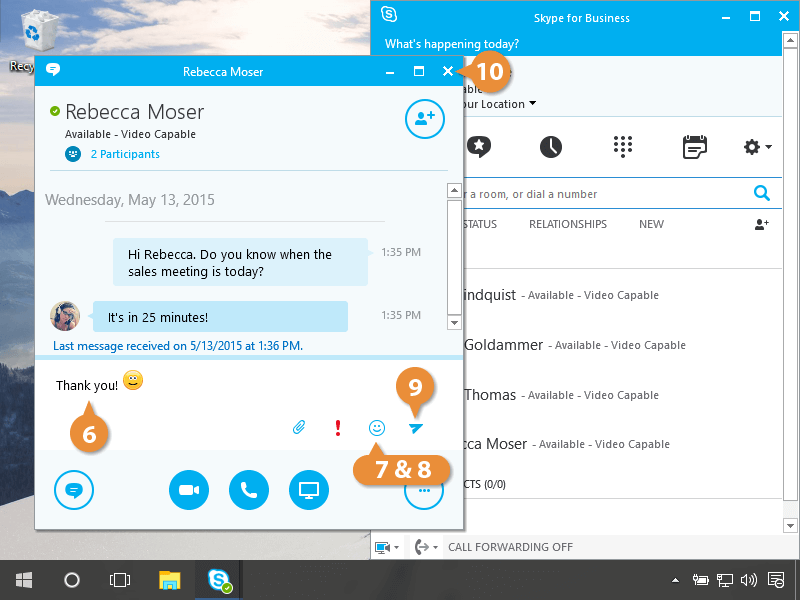The image size is (800, 600).
Task: Open the 2 Participants link
Action: click(x=124, y=154)
